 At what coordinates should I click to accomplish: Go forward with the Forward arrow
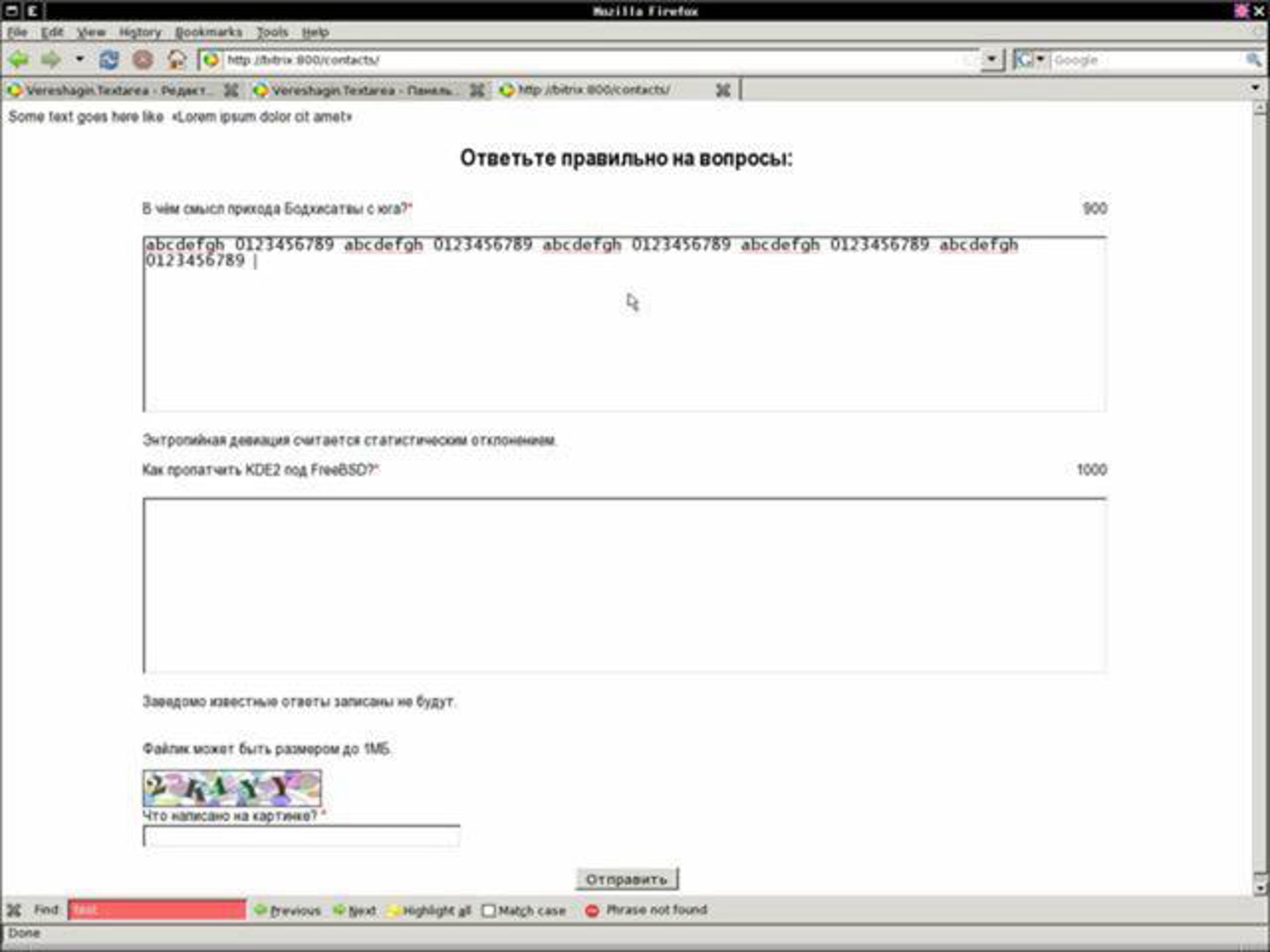point(51,60)
